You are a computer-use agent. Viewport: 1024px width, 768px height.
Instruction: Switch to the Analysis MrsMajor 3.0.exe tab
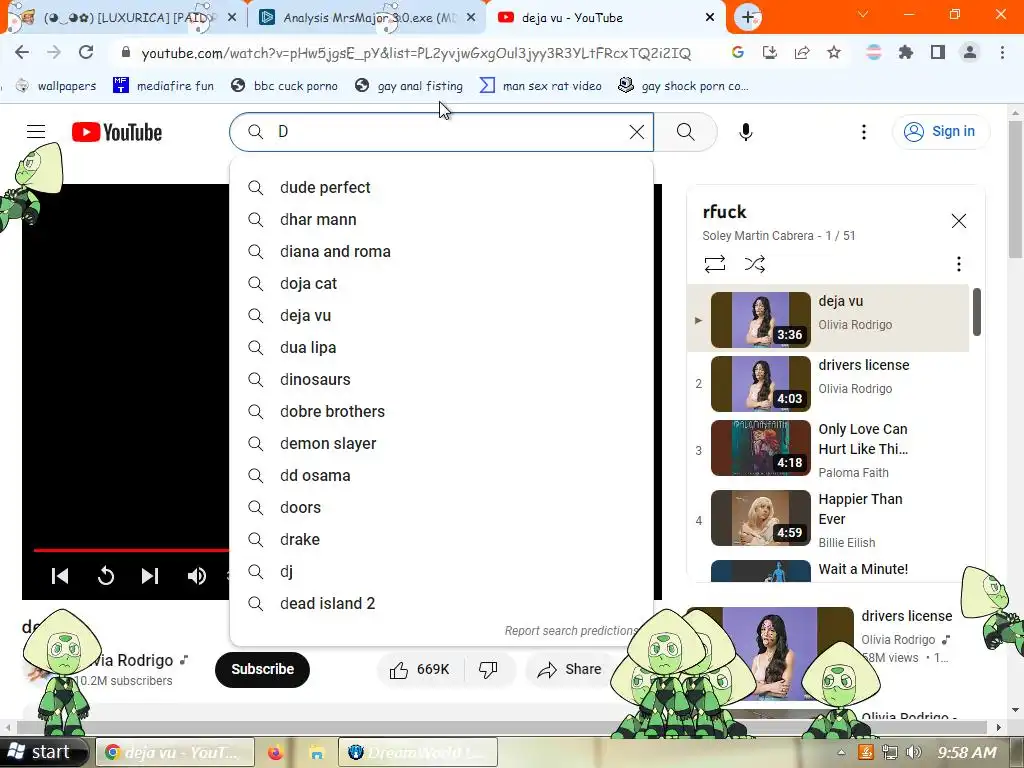[x=366, y=18]
